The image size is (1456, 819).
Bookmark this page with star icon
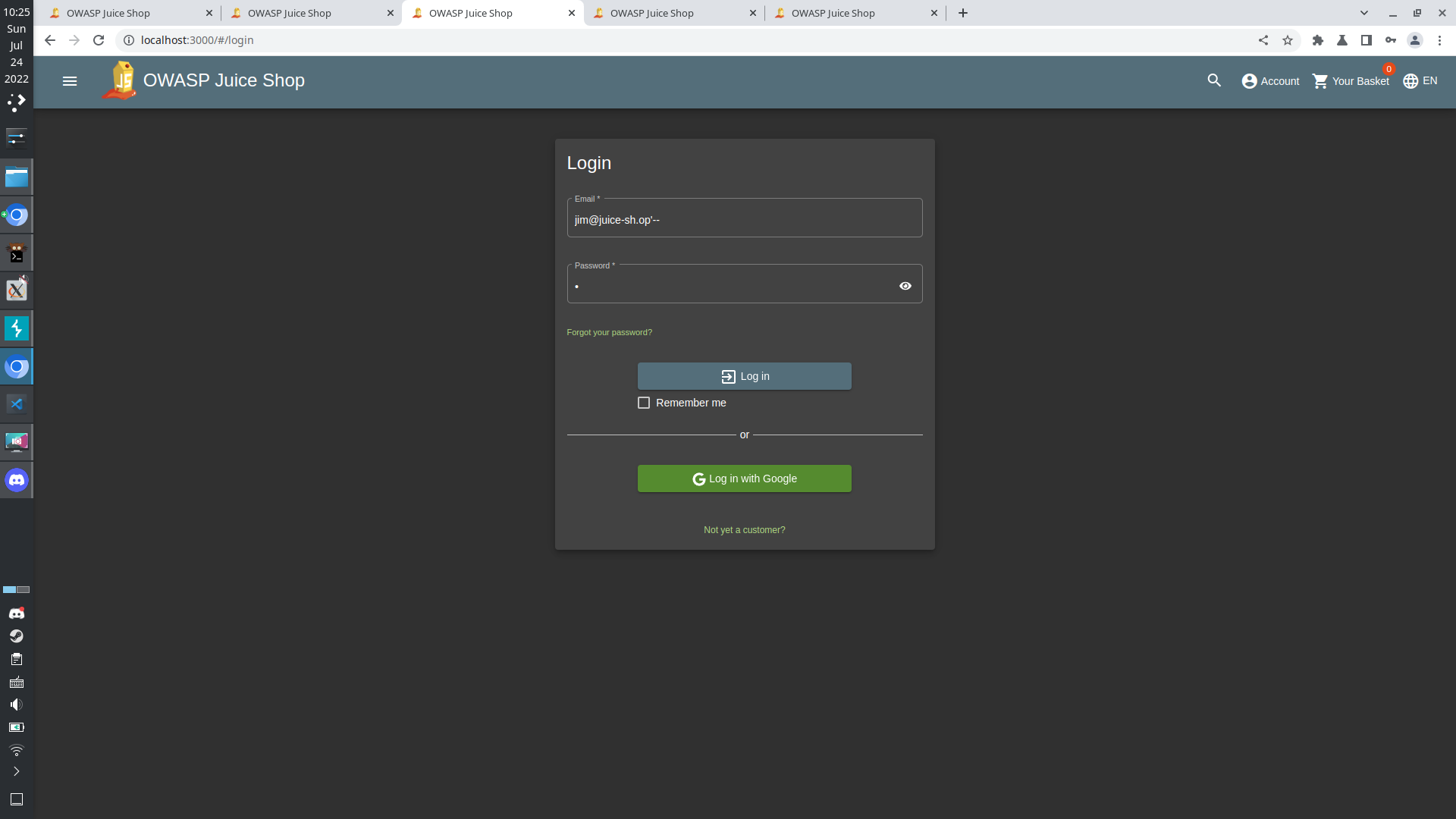coord(1288,40)
